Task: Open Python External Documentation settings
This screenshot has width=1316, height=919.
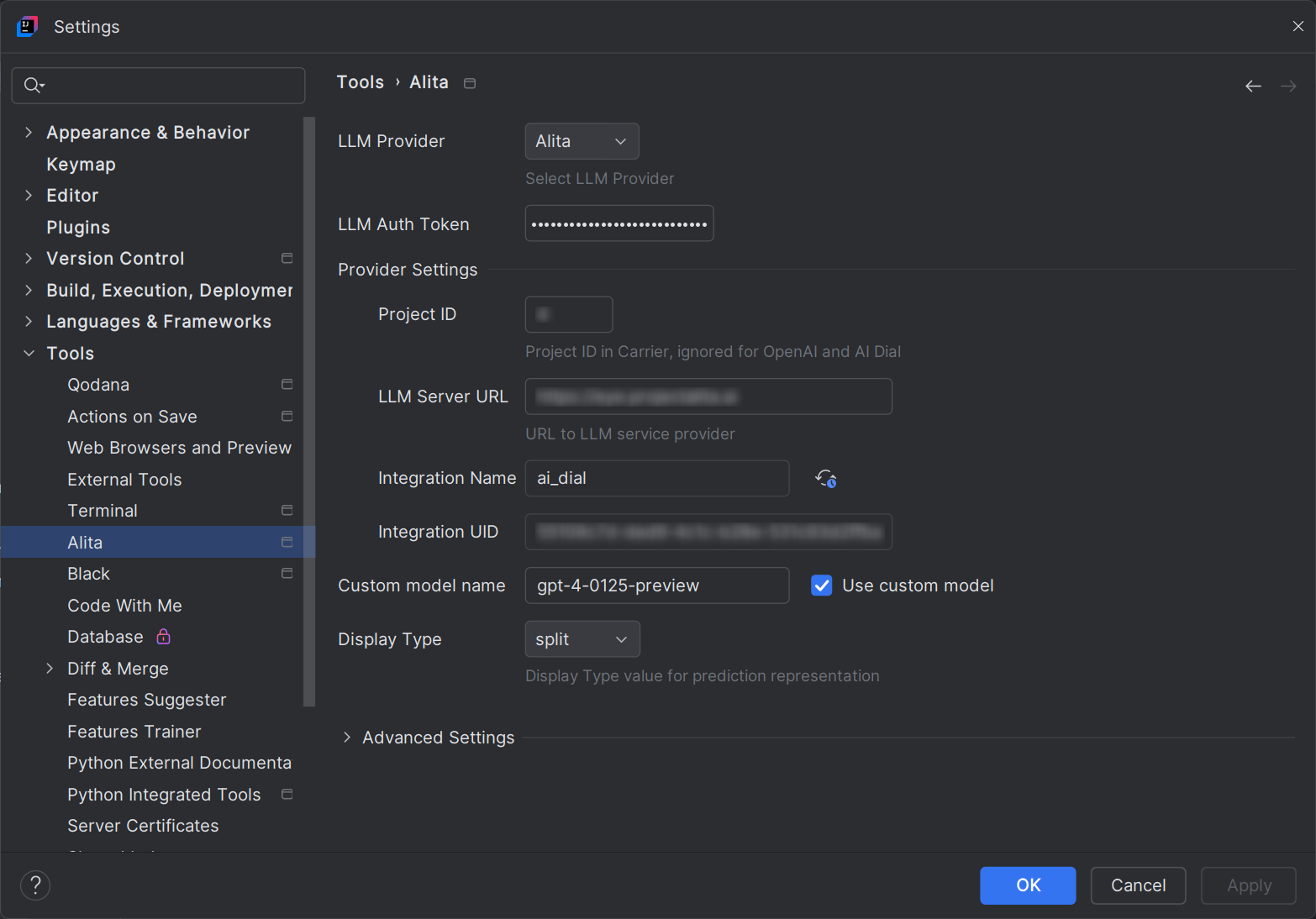Action: coord(179,763)
